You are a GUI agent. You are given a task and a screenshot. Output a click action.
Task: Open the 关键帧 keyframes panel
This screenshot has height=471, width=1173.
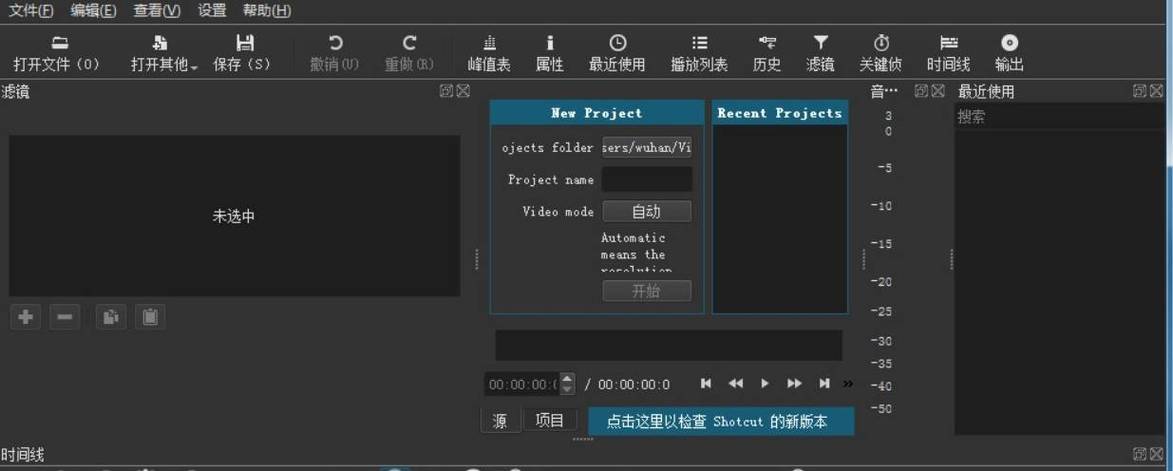pyautogui.click(x=880, y=53)
